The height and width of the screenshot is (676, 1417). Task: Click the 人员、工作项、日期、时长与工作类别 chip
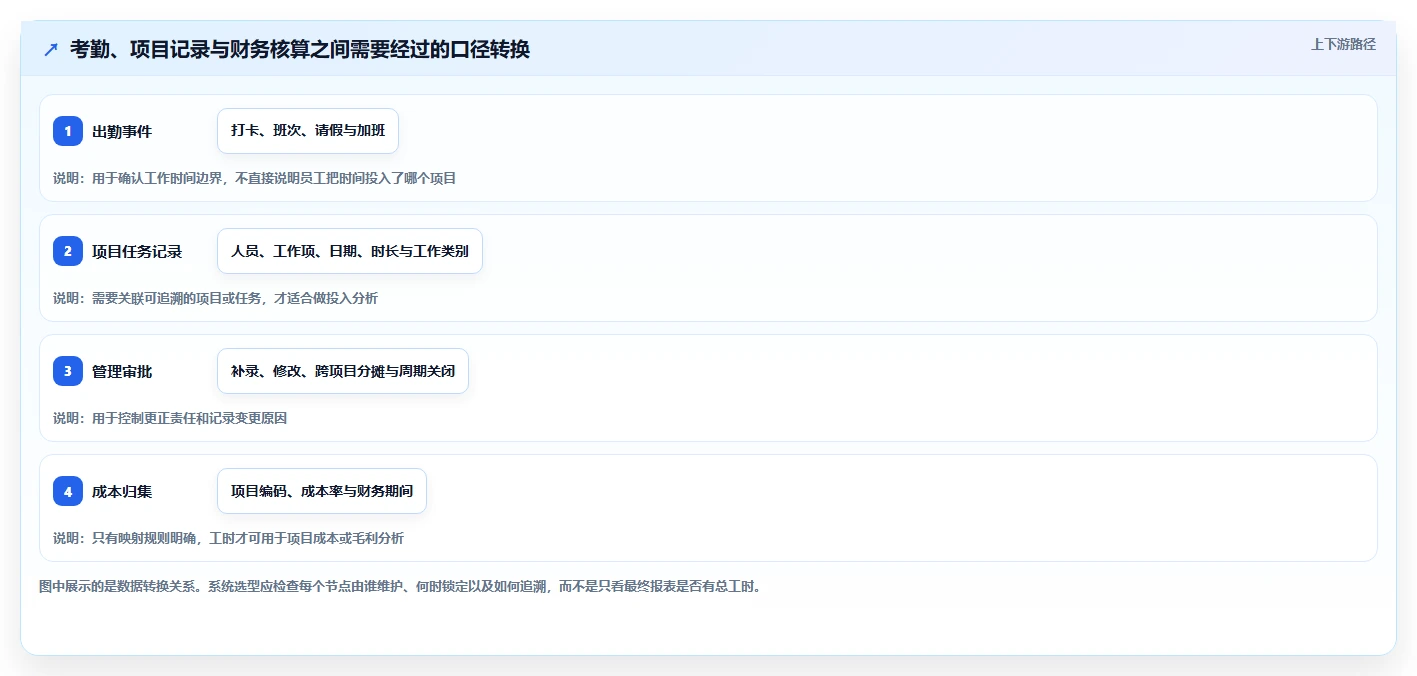click(350, 251)
